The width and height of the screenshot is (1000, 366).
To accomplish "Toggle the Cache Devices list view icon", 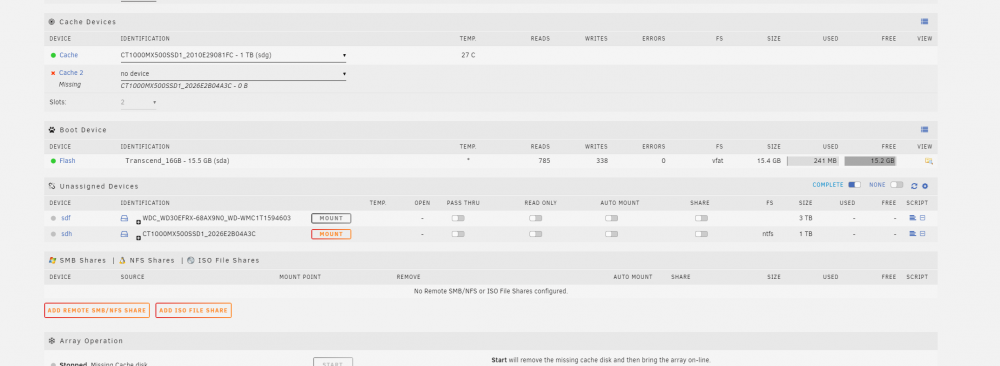I will point(924,22).
